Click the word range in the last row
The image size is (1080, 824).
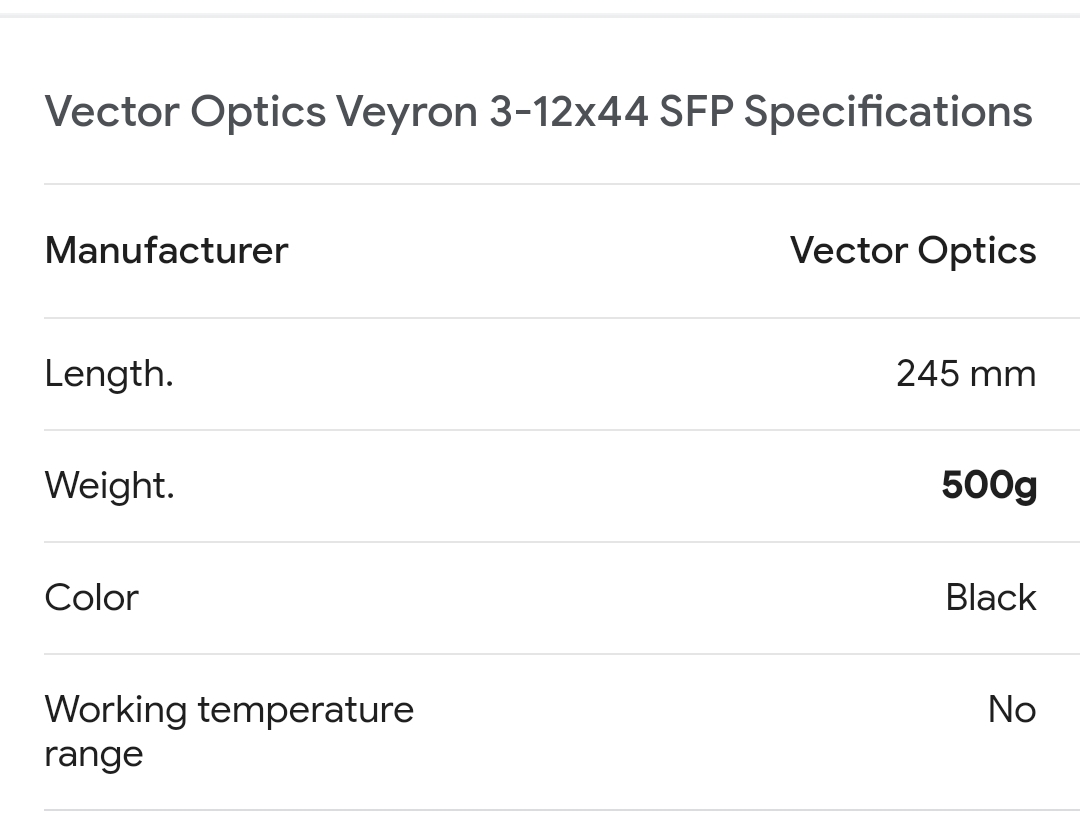click(x=93, y=754)
